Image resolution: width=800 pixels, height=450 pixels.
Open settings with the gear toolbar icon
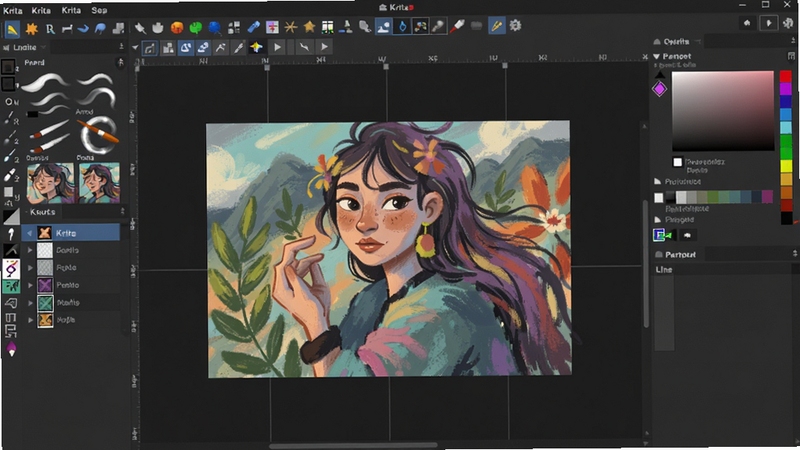tap(515, 25)
